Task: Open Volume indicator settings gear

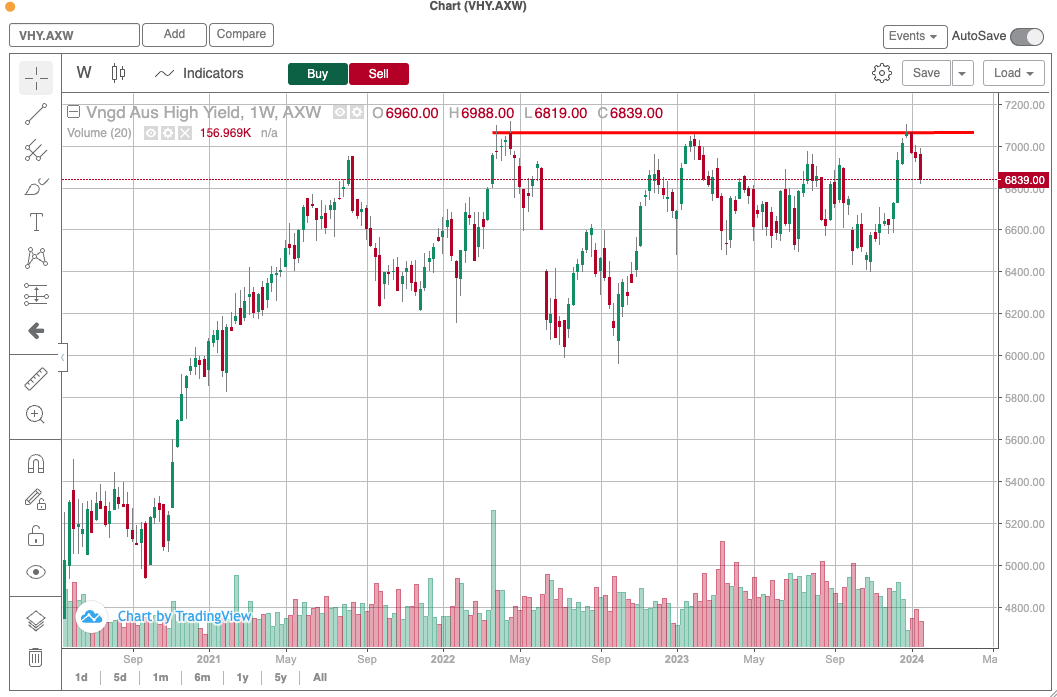Action: click(168, 133)
